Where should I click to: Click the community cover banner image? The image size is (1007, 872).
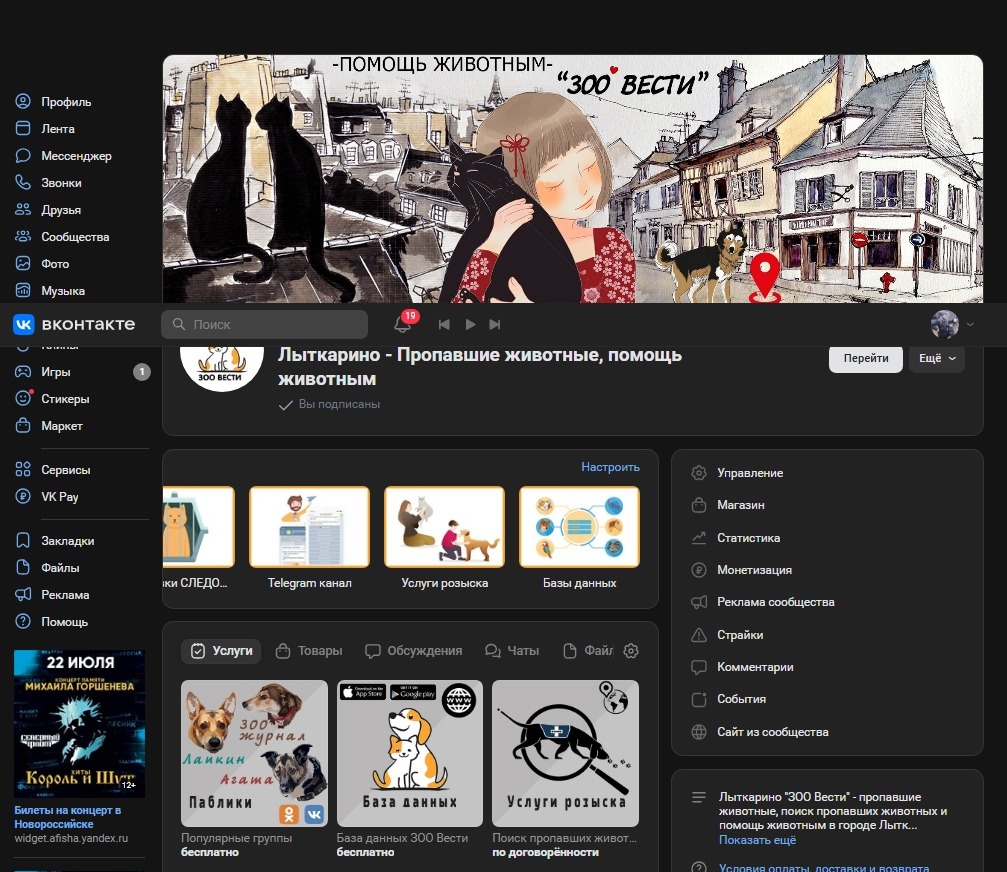point(573,179)
